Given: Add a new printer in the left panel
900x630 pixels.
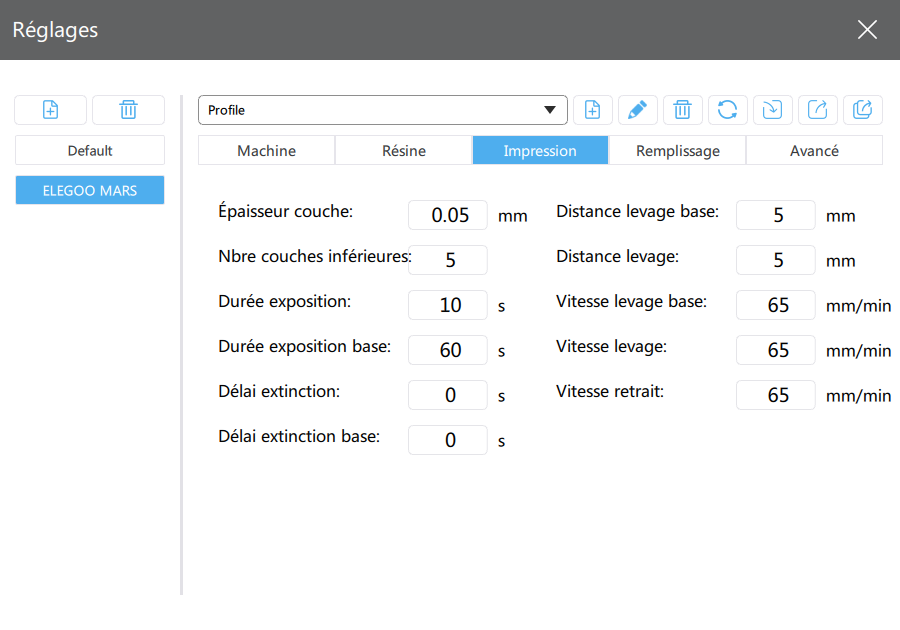Looking at the screenshot, I should 51,110.
